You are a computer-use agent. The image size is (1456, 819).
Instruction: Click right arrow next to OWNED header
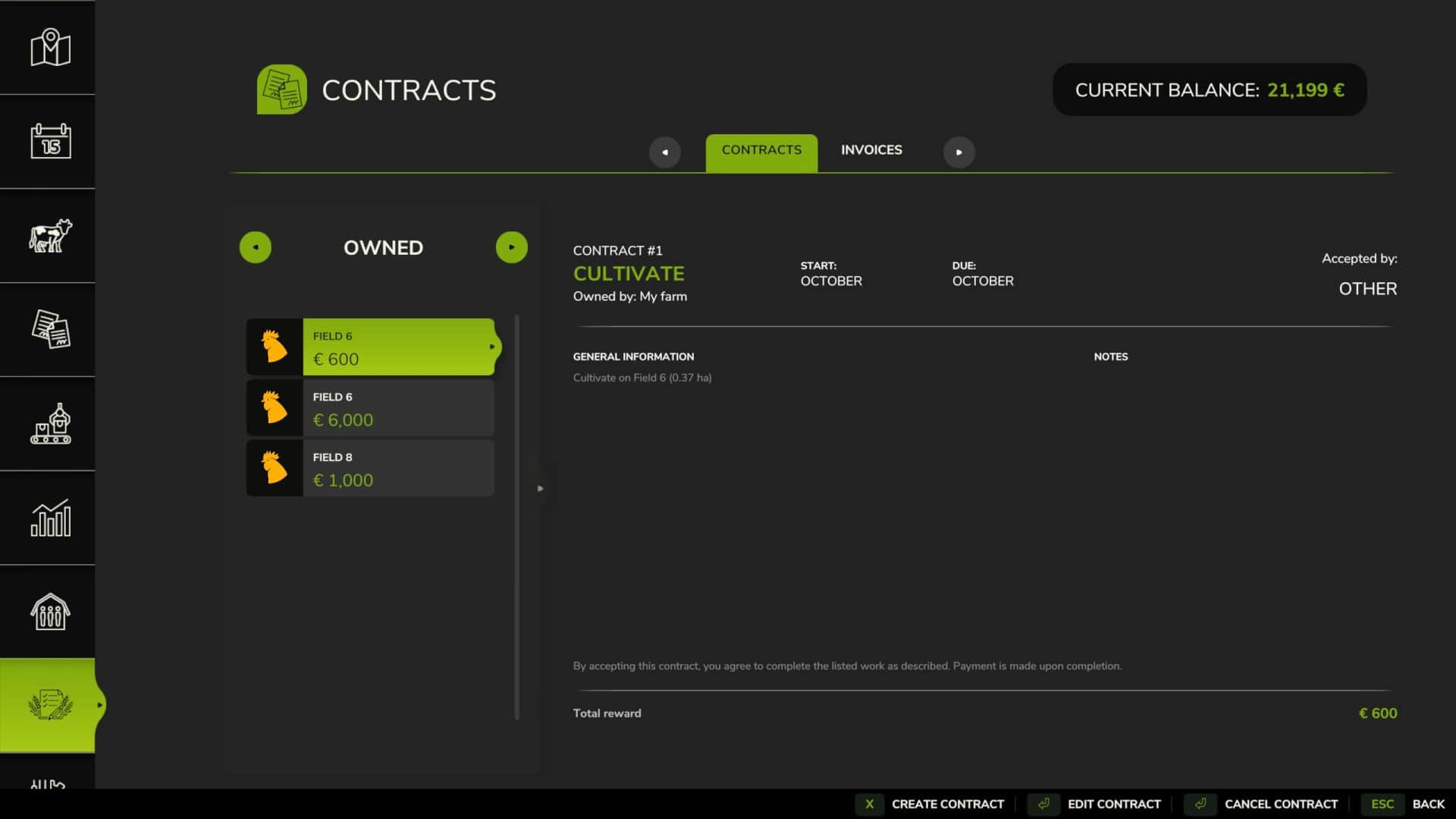pos(511,246)
